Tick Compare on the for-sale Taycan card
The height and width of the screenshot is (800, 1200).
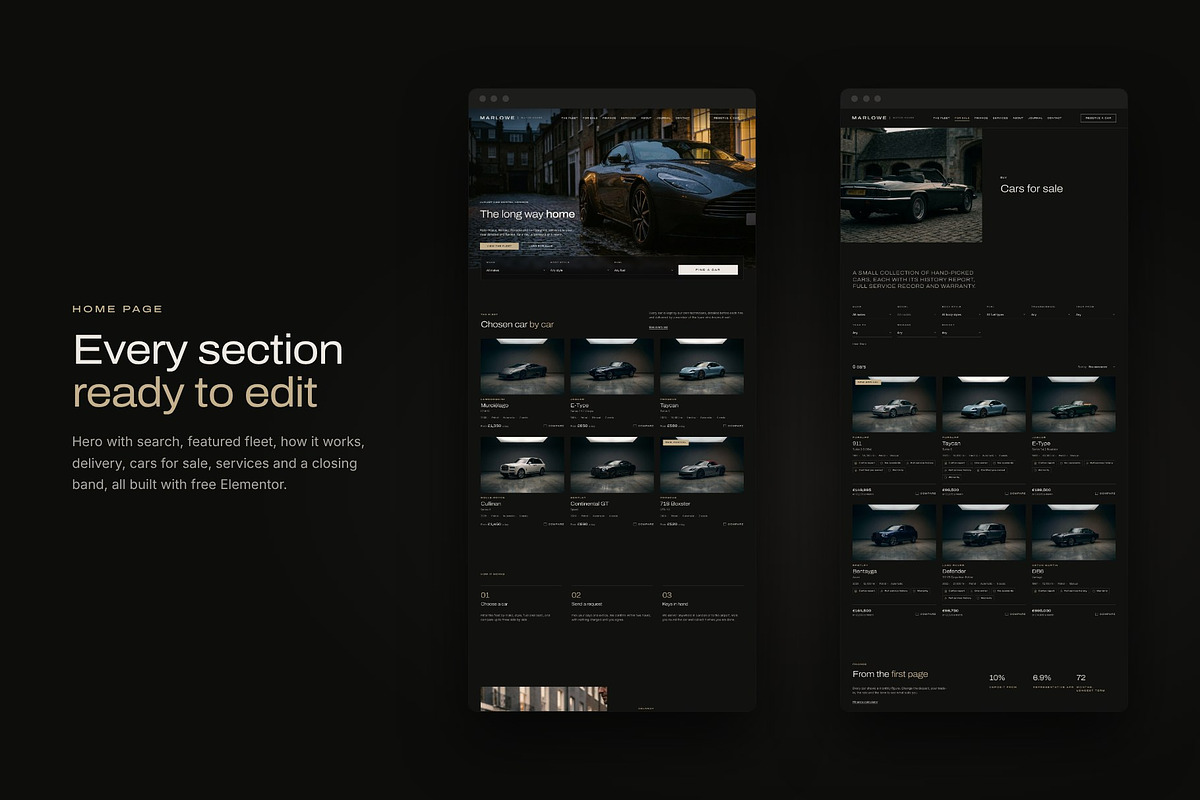[1015, 493]
